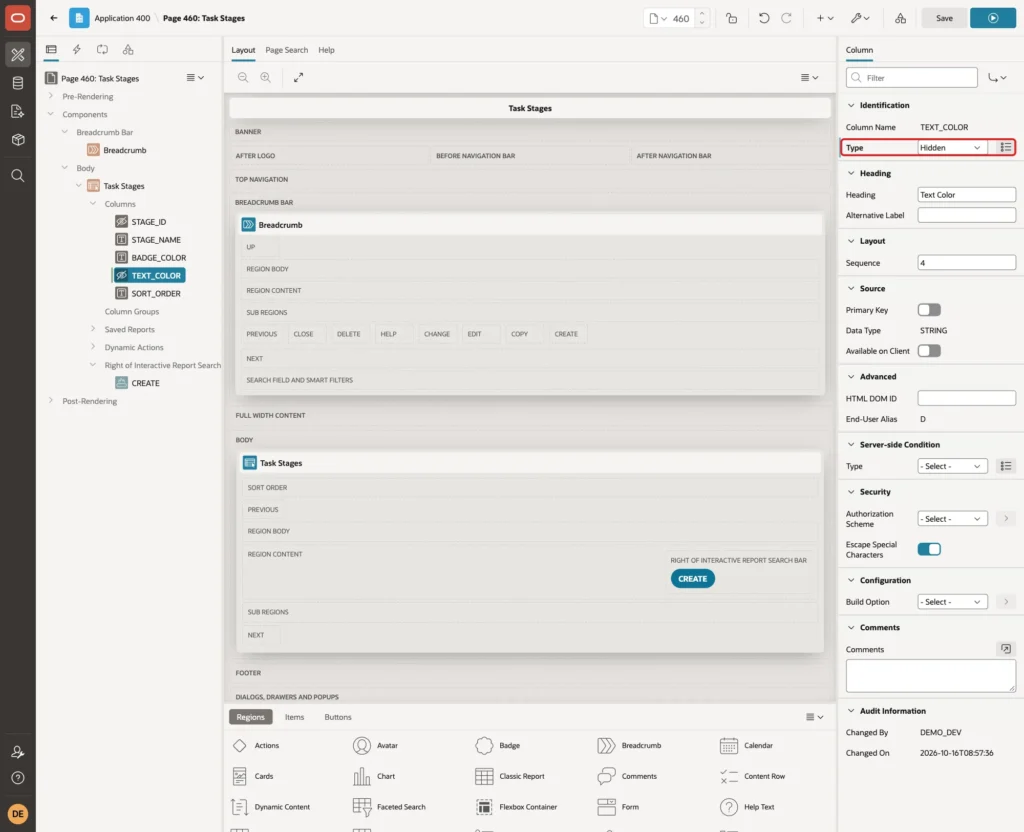Open the create plus menu in toolbar
Image resolution: width=1024 pixels, height=832 pixels.
[x=825, y=18]
